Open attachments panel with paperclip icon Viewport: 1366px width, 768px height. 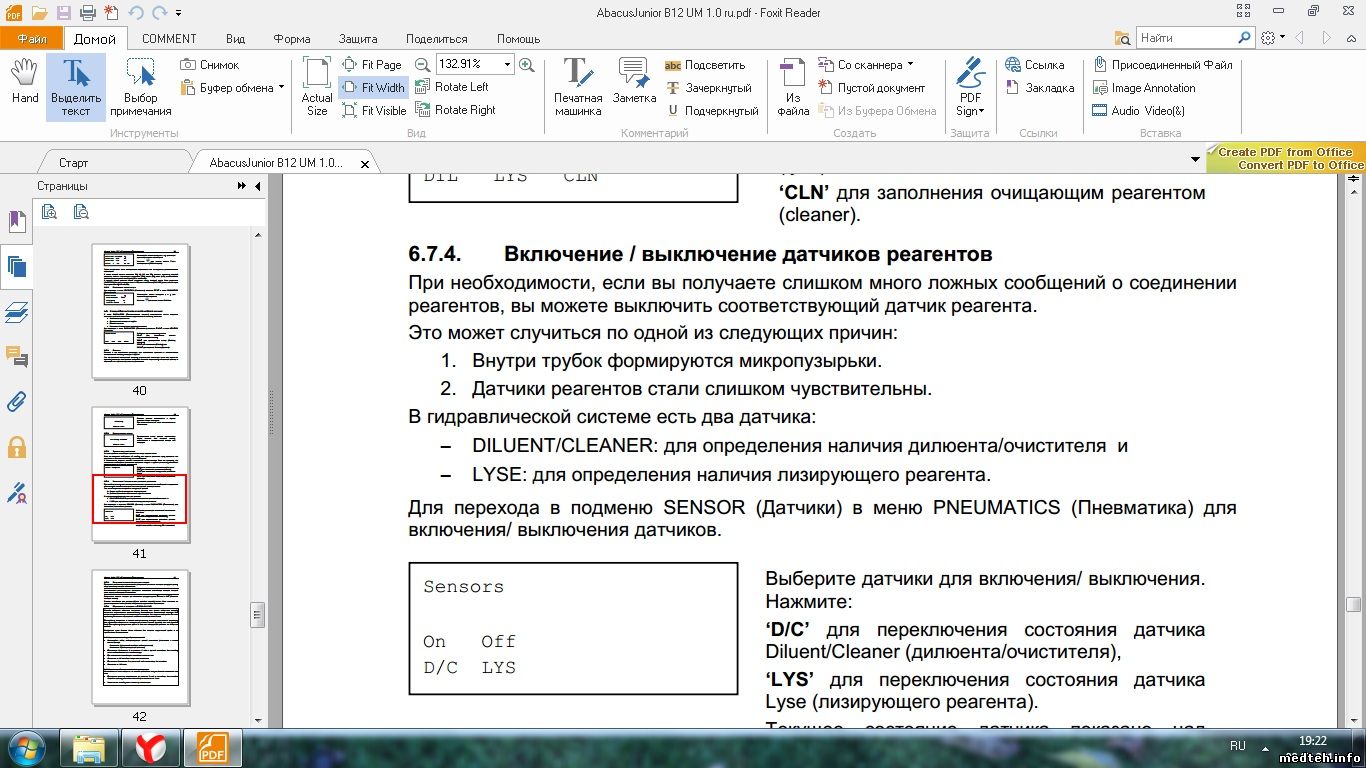click(17, 402)
